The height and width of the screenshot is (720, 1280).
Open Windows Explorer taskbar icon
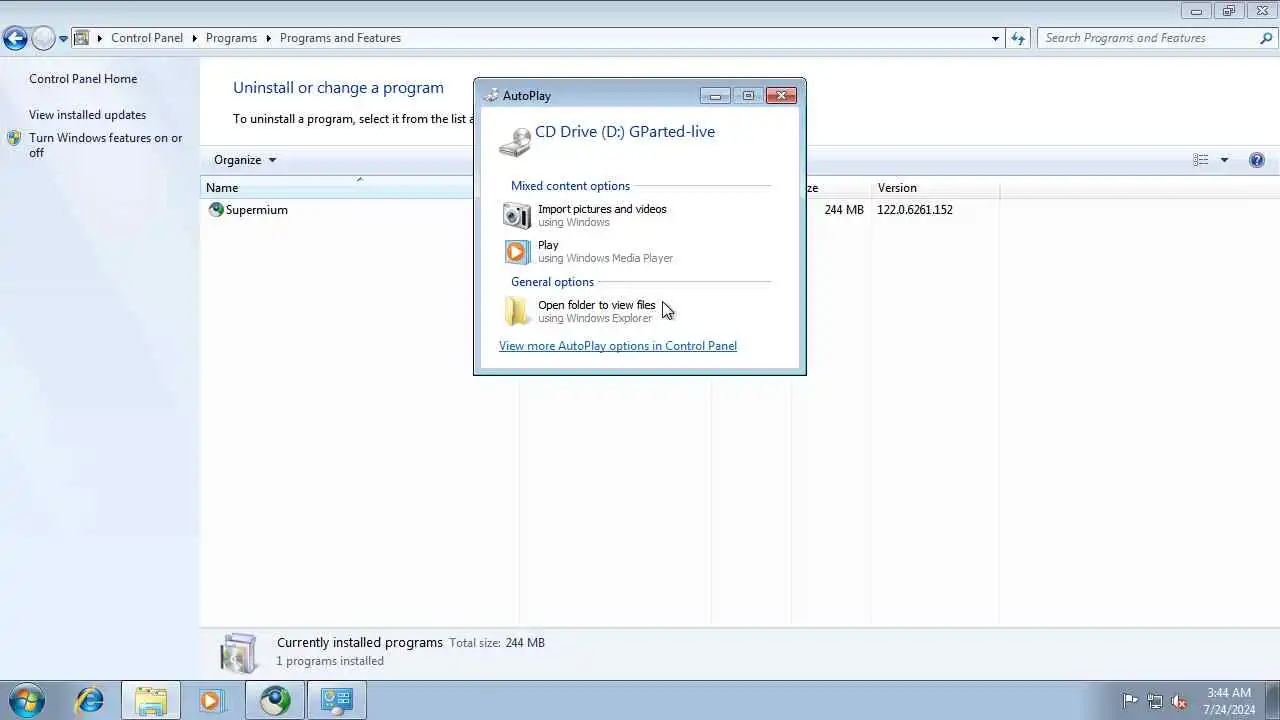[151, 700]
